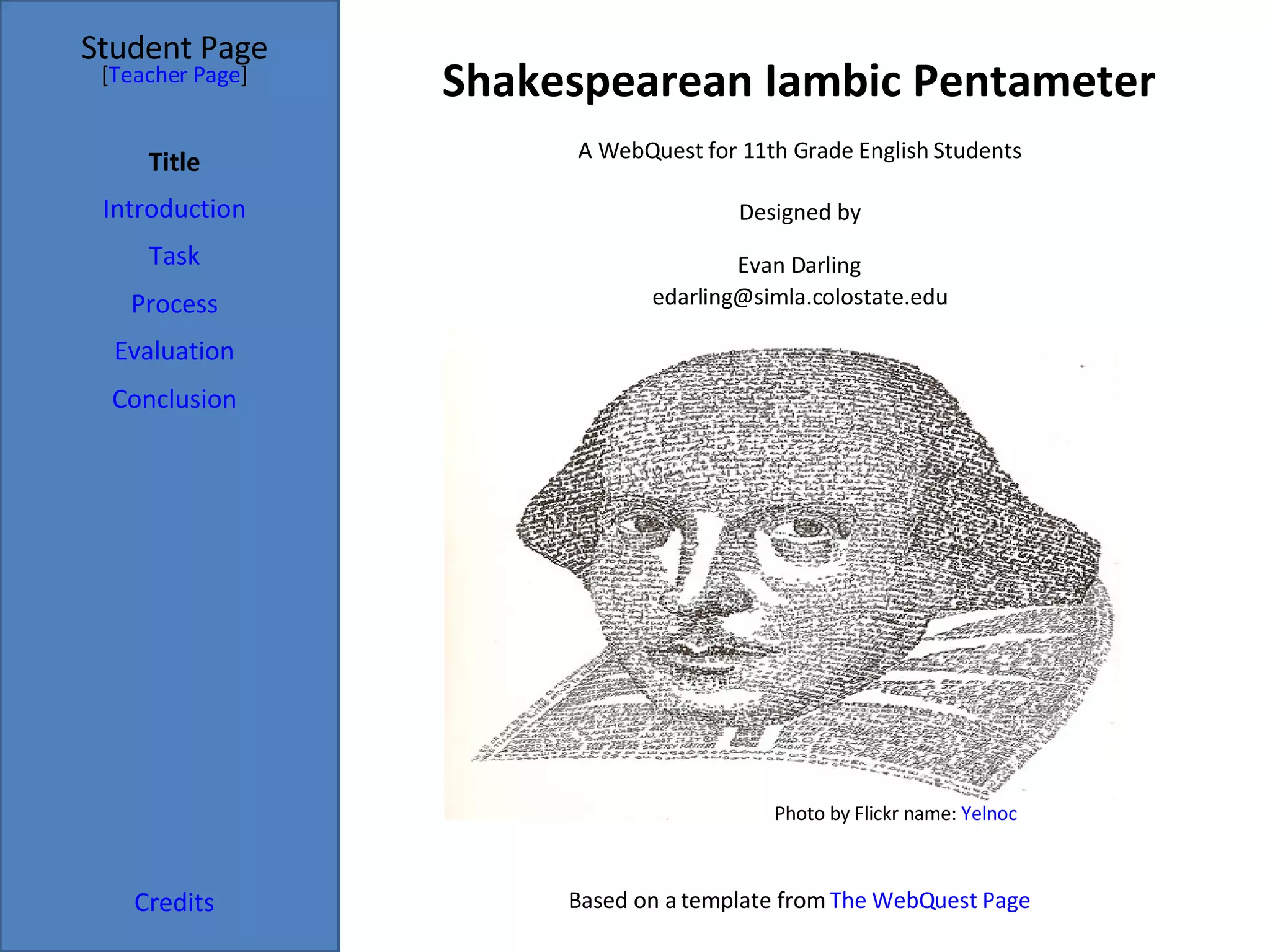Open the Task section link
Viewport: 1270px width, 952px height.
coord(174,256)
